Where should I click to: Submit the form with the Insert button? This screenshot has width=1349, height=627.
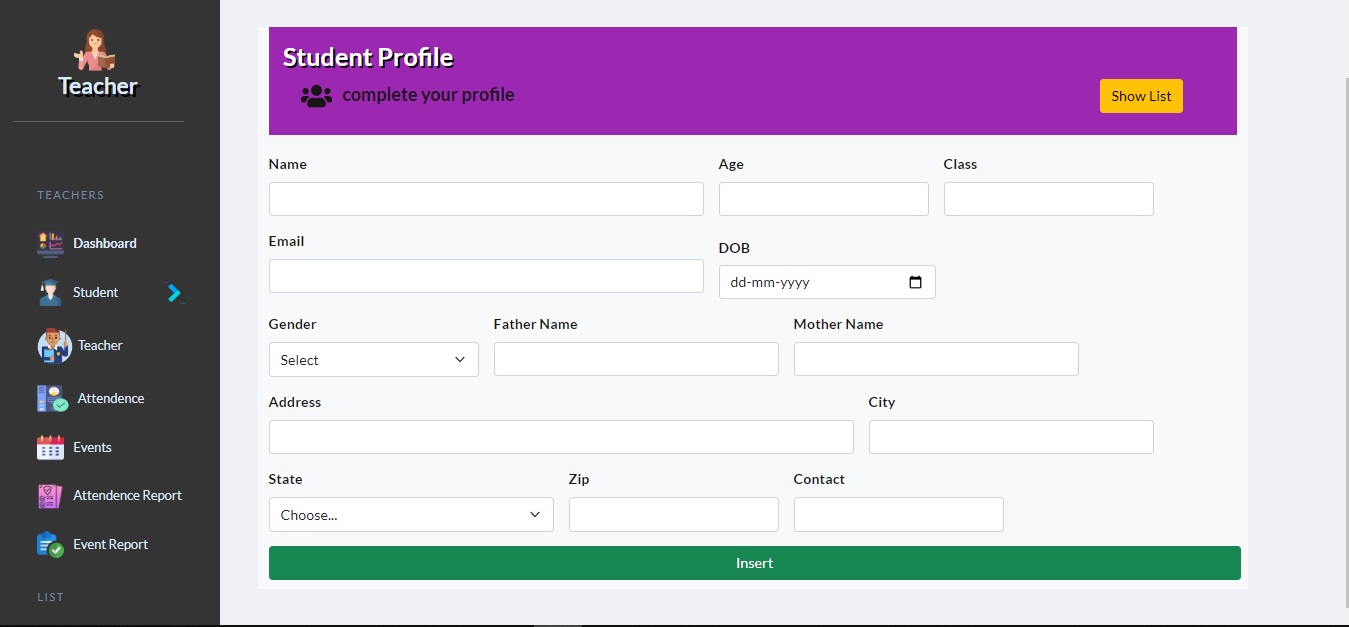[x=754, y=563]
